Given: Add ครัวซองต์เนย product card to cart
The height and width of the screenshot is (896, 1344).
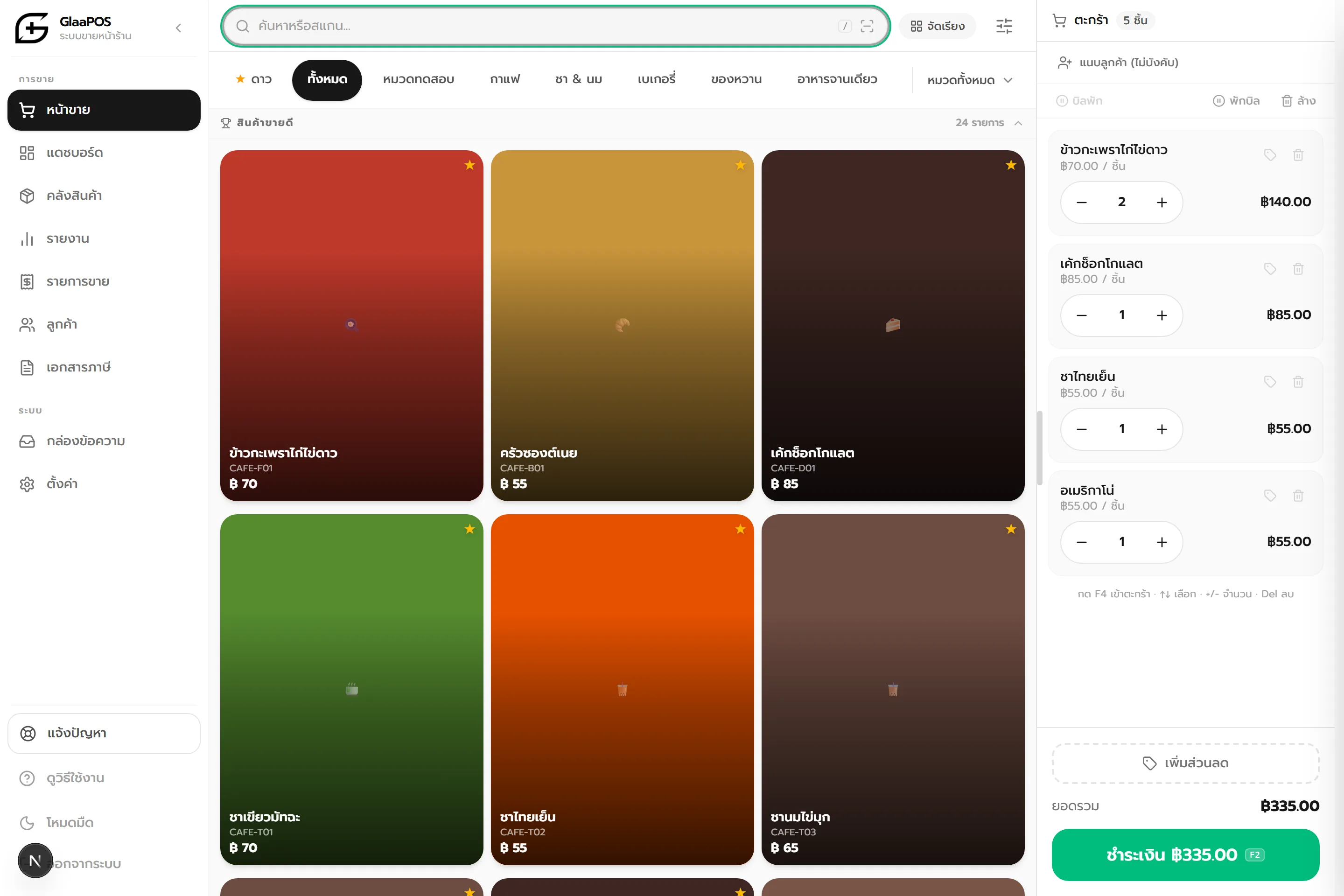Looking at the screenshot, I should 622,326.
